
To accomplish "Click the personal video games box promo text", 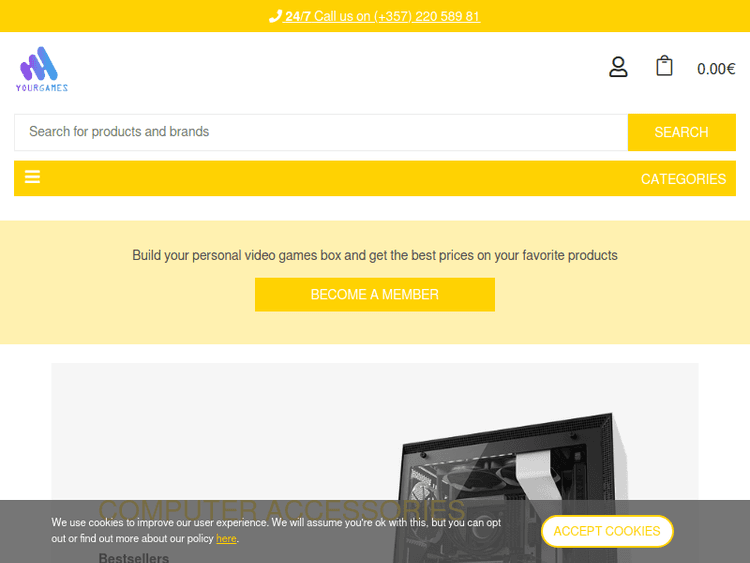I will pyautogui.click(x=375, y=255).
